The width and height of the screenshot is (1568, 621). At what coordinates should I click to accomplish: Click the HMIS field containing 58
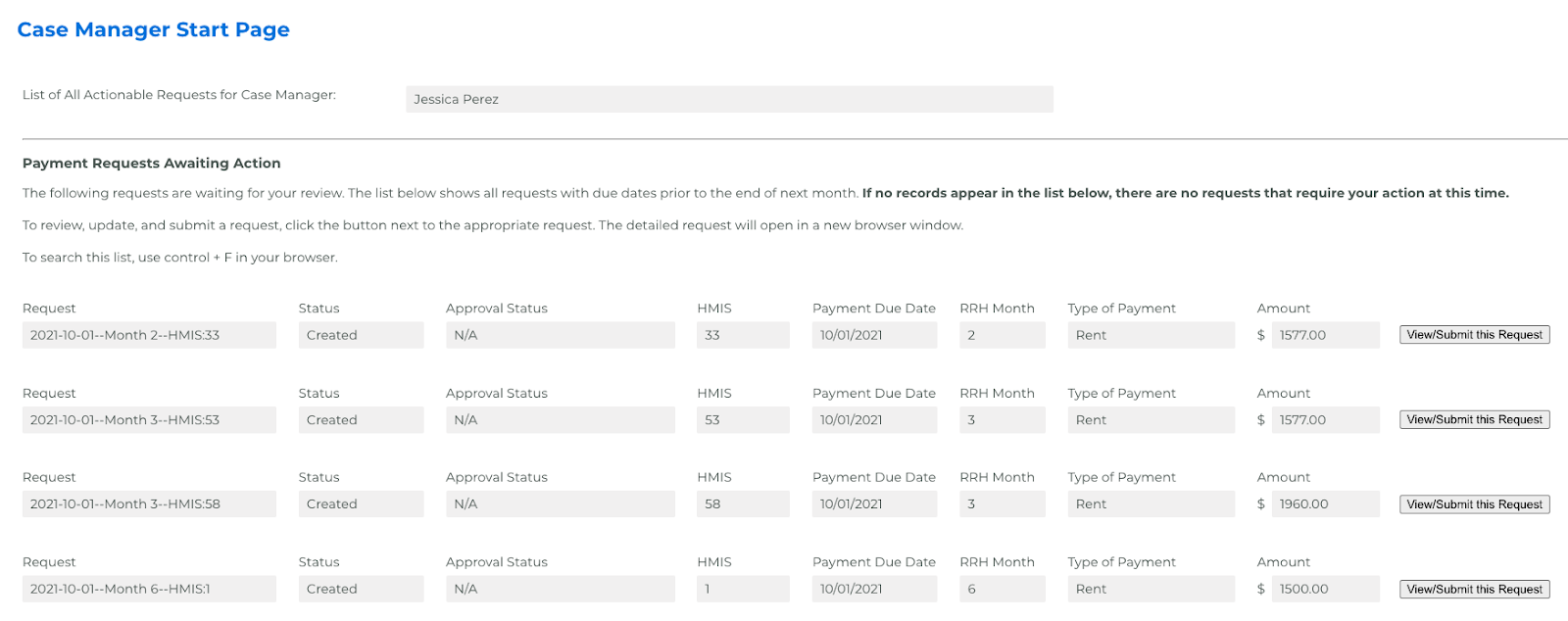click(x=743, y=504)
